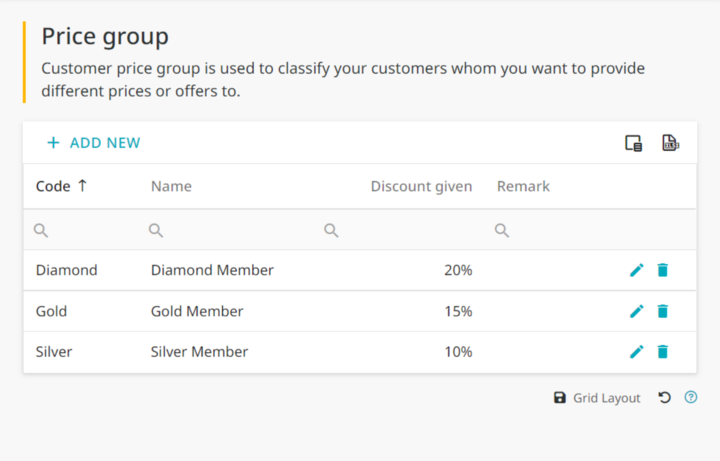
Task: Delete the Gold Member row
Action: pyautogui.click(x=663, y=311)
